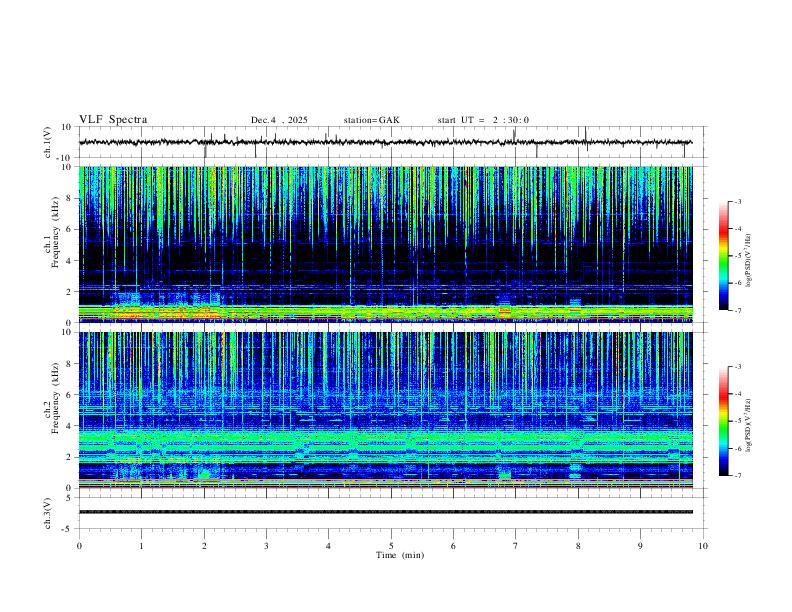Screen dimensions: 792x612
Task: Click the "-7" tick on ch.2 colorbar
Action: coord(738,475)
